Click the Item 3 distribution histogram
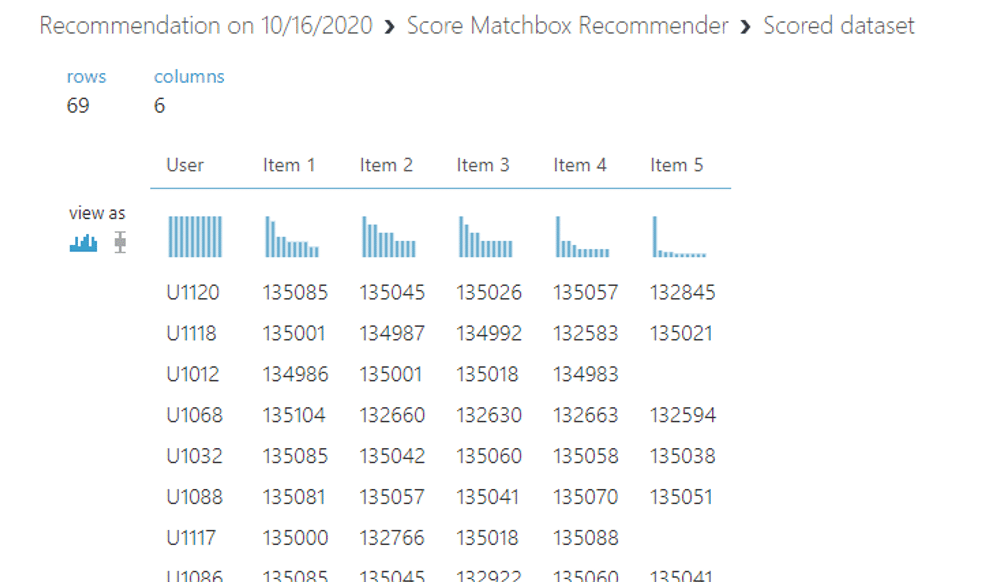This screenshot has width=996, height=586. 486,237
